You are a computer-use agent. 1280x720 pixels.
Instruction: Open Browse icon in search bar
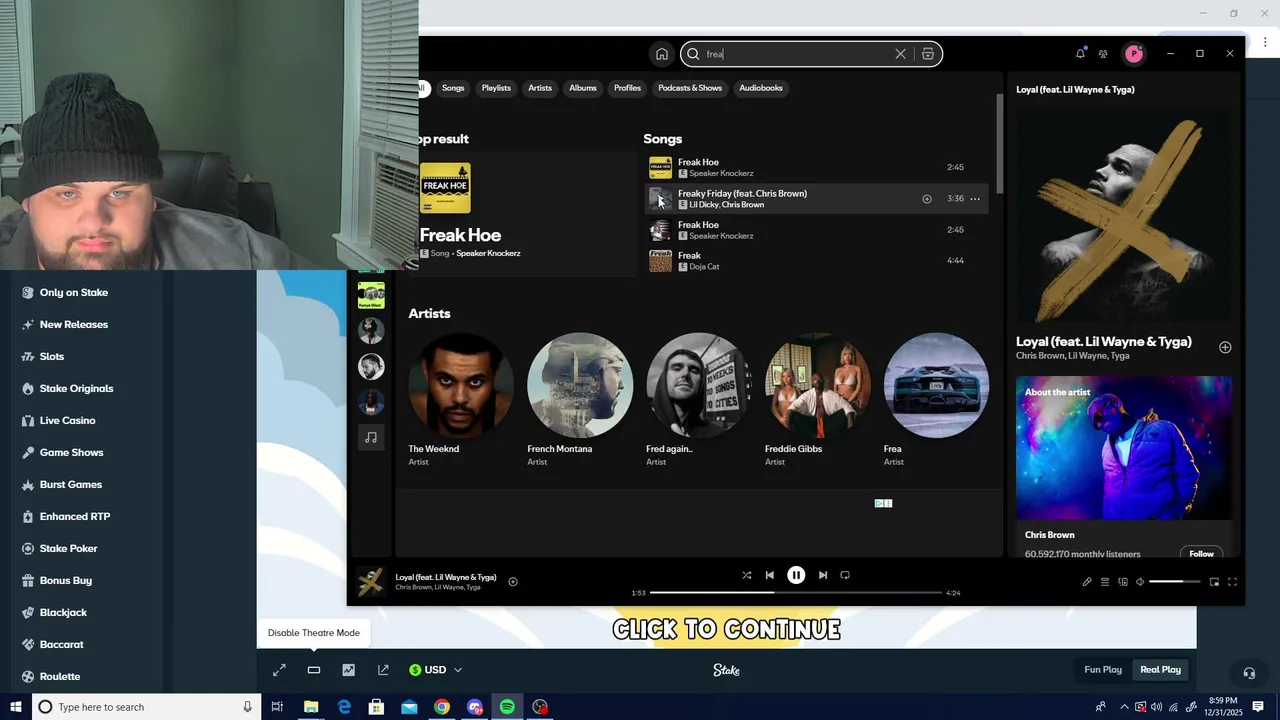pos(928,54)
